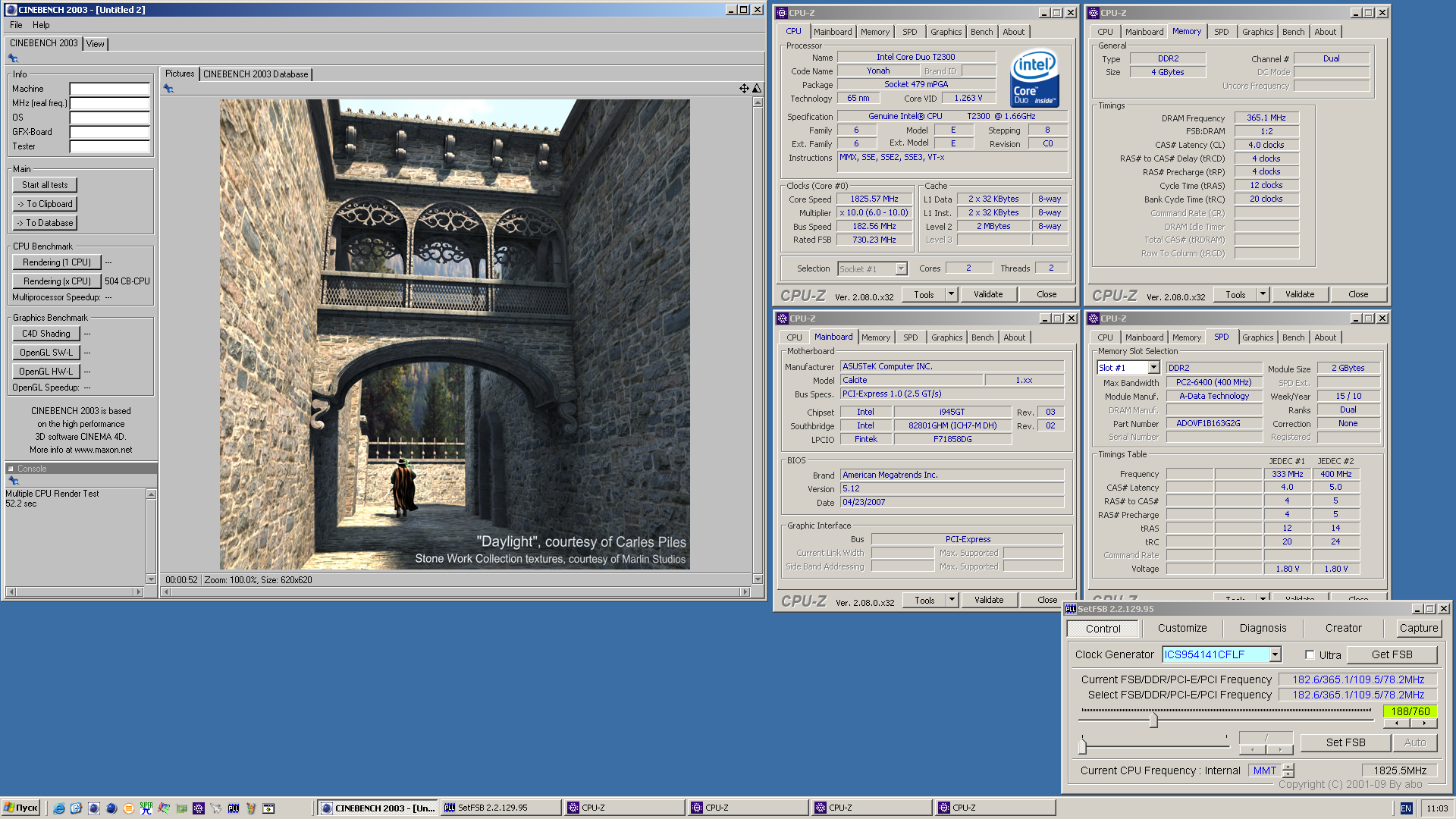Expand Tools dropdown arrow in CPU-Z CPU window
The image size is (1456, 819).
pos(951,294)
